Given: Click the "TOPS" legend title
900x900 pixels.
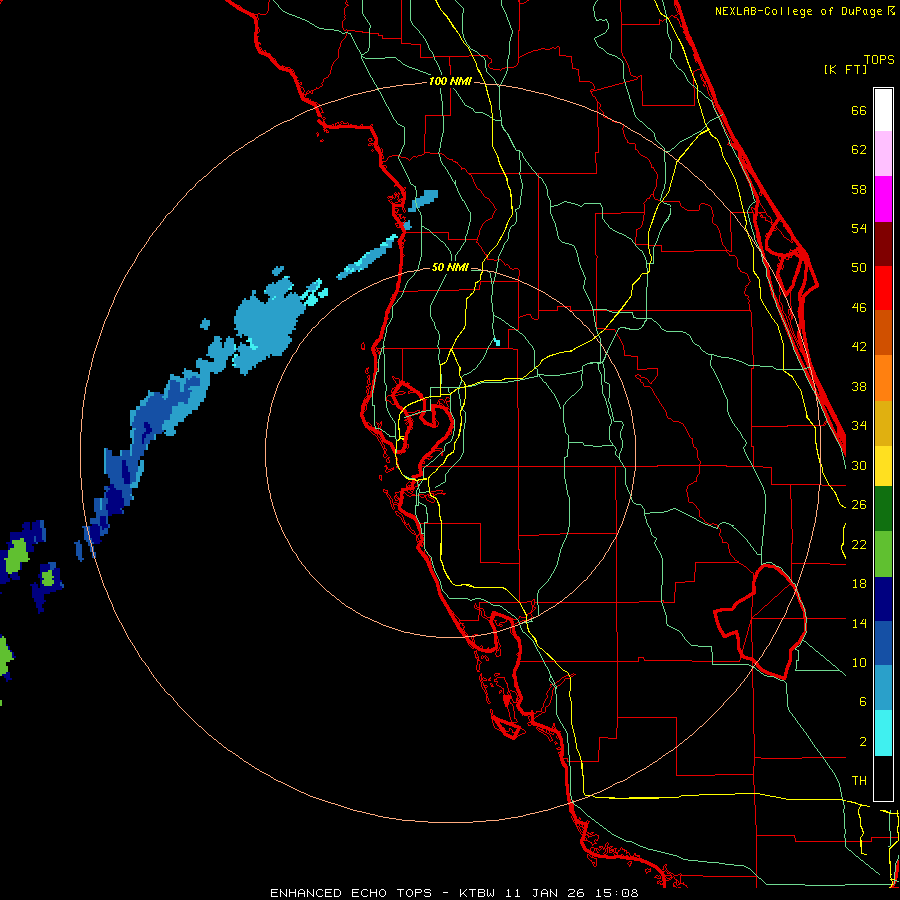Looking at the screenshot, I should pos(879,59).
